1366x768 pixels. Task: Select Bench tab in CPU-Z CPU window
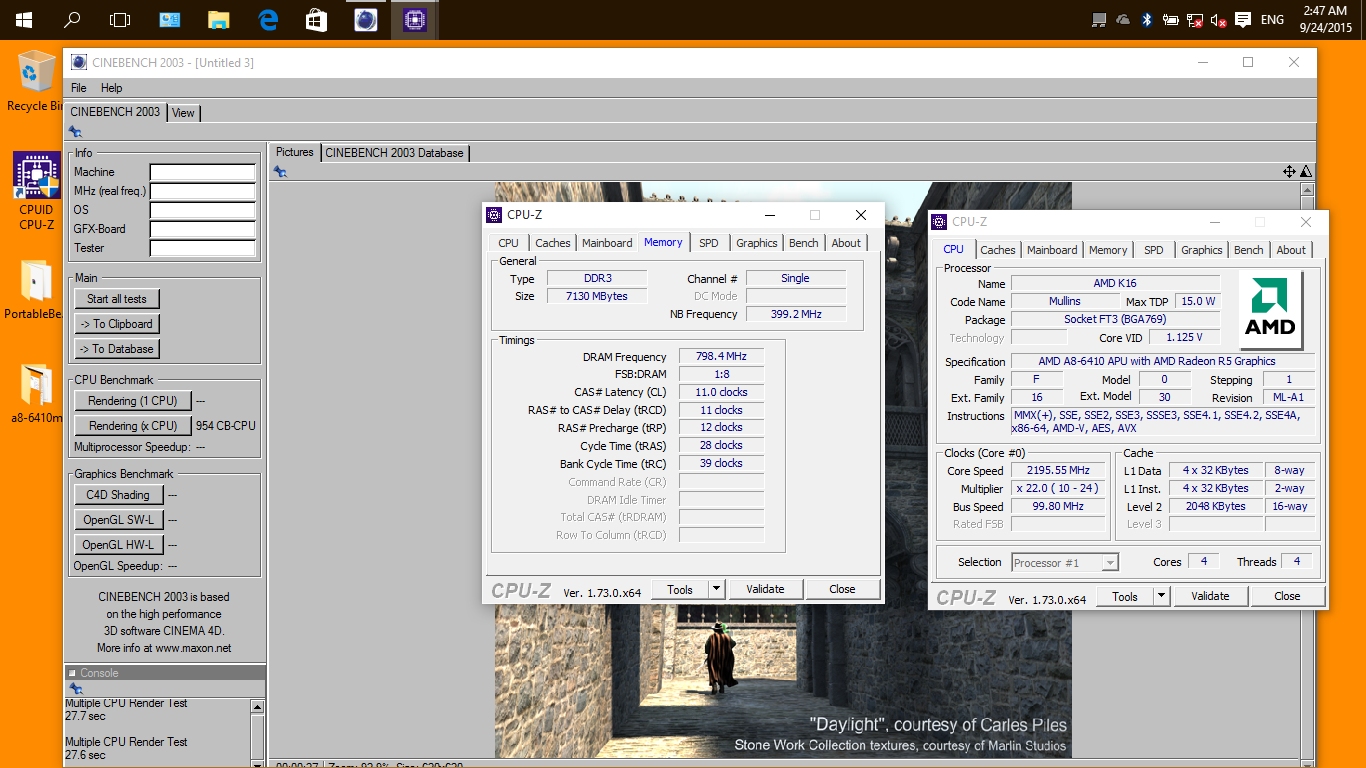(1248, 250)
